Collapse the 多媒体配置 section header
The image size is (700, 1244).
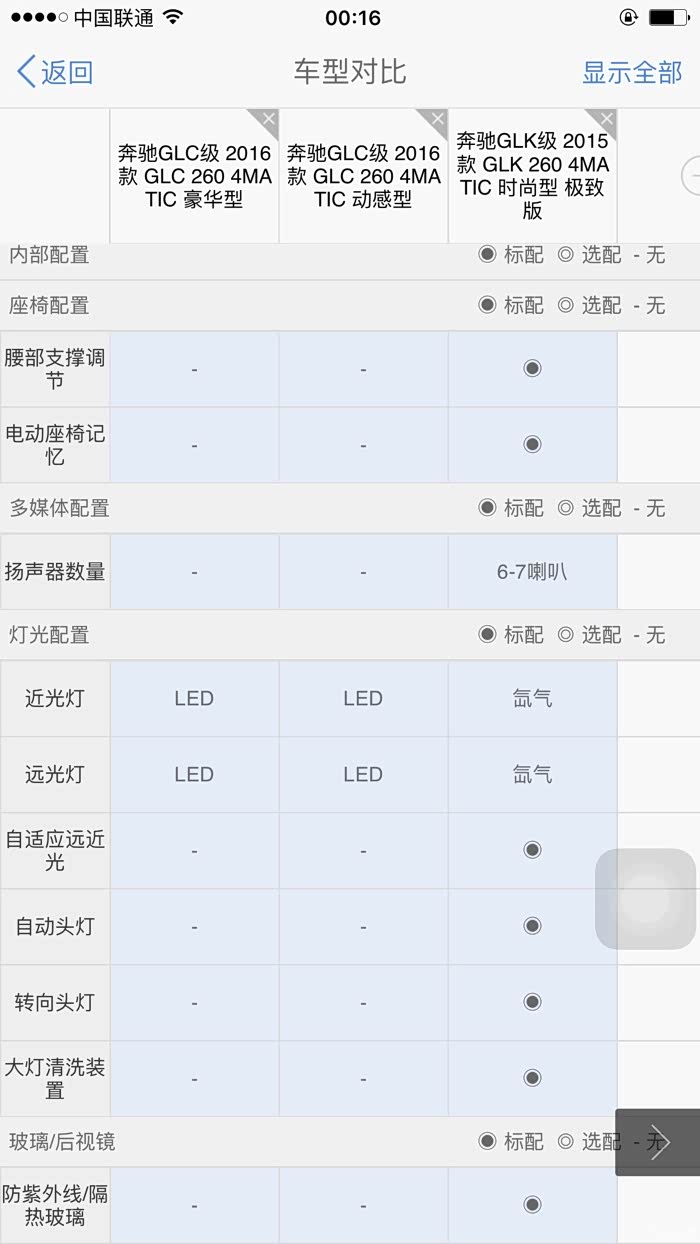pyautogui.click(x=60, y=508)
